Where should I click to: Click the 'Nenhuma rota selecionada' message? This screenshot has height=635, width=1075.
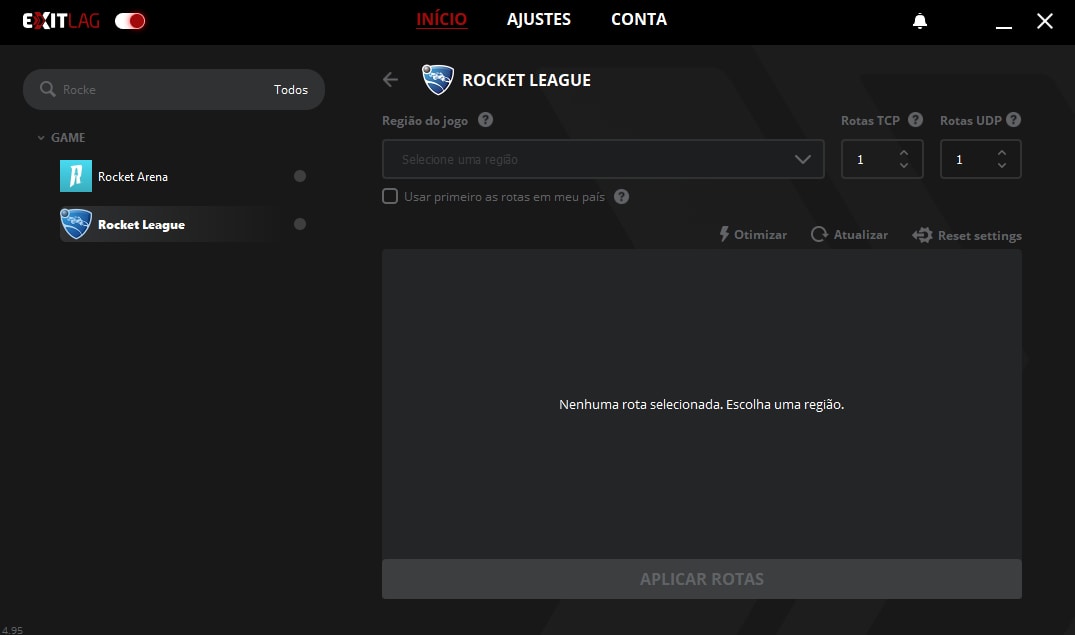point(701,405)
